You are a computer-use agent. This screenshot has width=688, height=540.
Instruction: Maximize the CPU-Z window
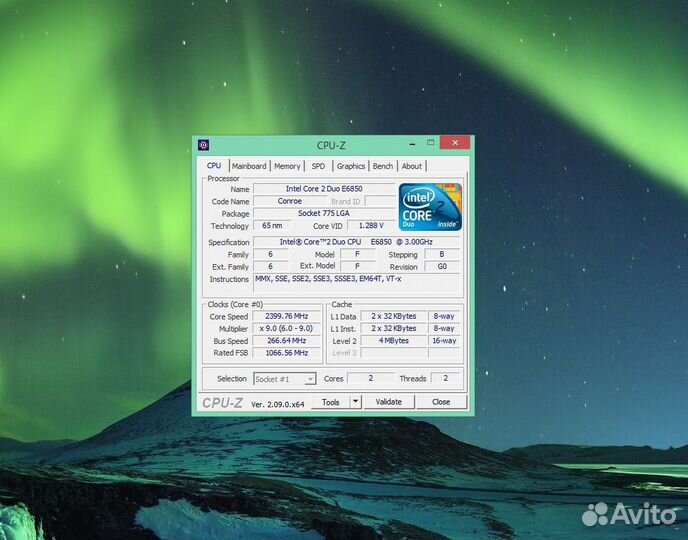tap(430, 143)
